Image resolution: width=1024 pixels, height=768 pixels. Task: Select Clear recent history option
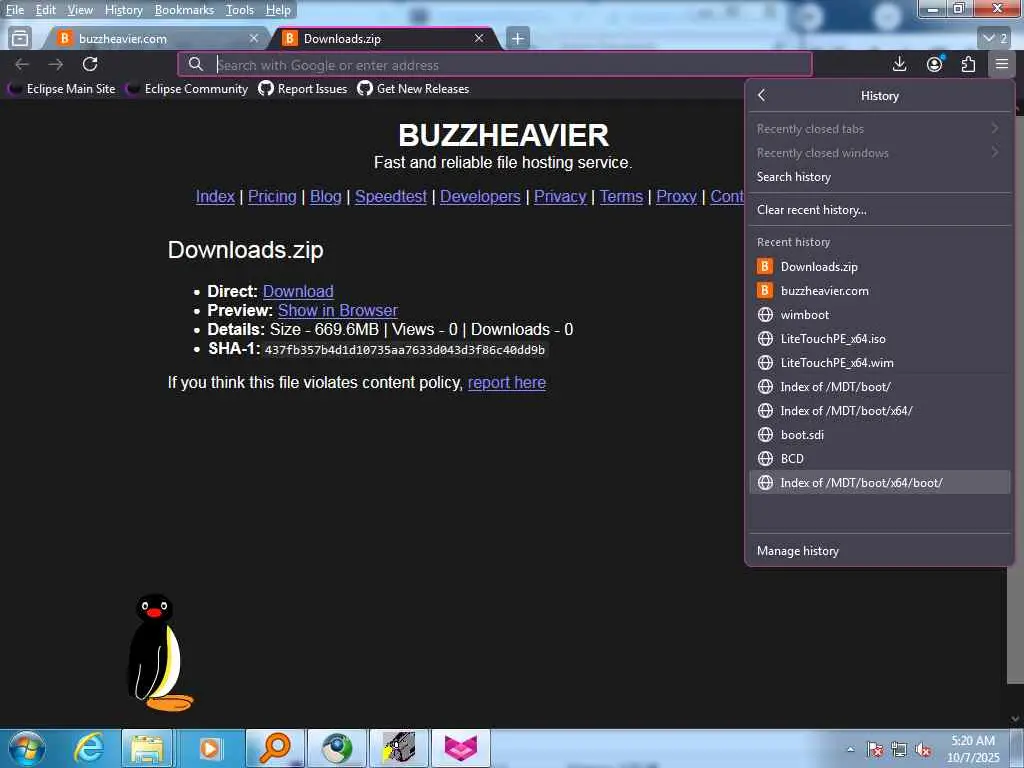tap(879, 210)
